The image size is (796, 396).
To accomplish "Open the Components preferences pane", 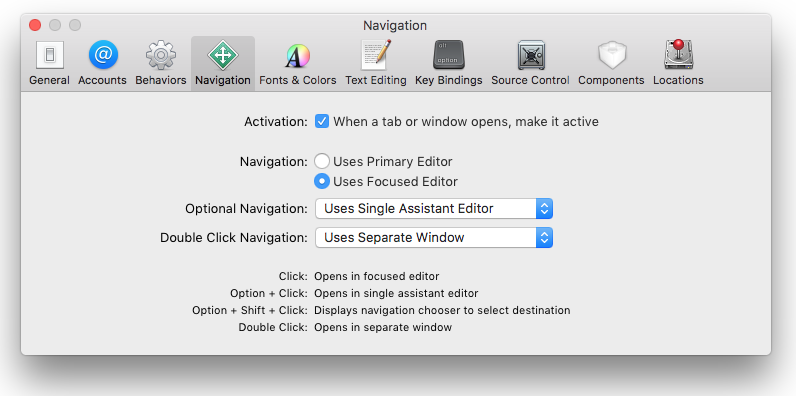I will tap(611, 63).
